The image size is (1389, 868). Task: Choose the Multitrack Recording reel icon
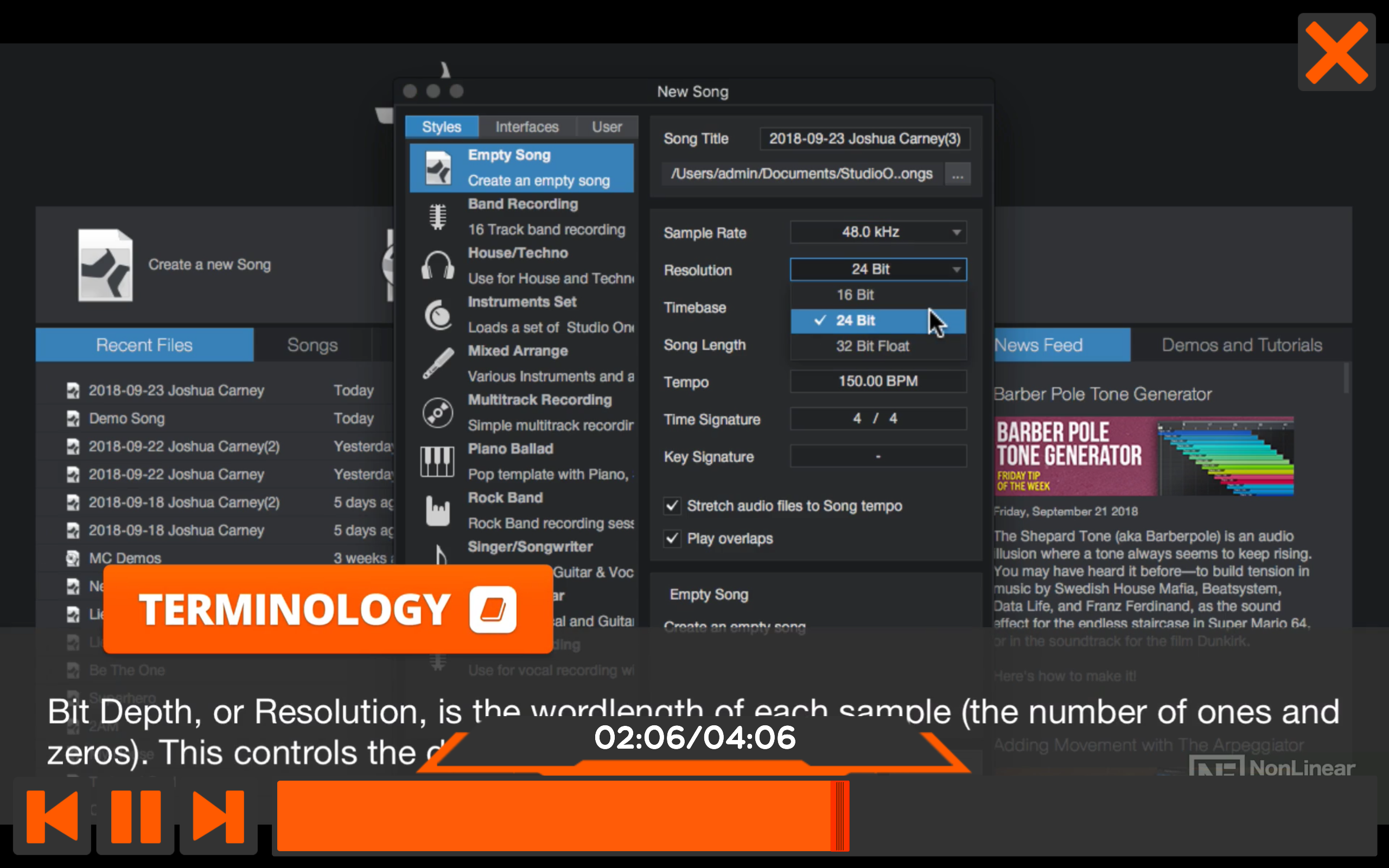438,412
